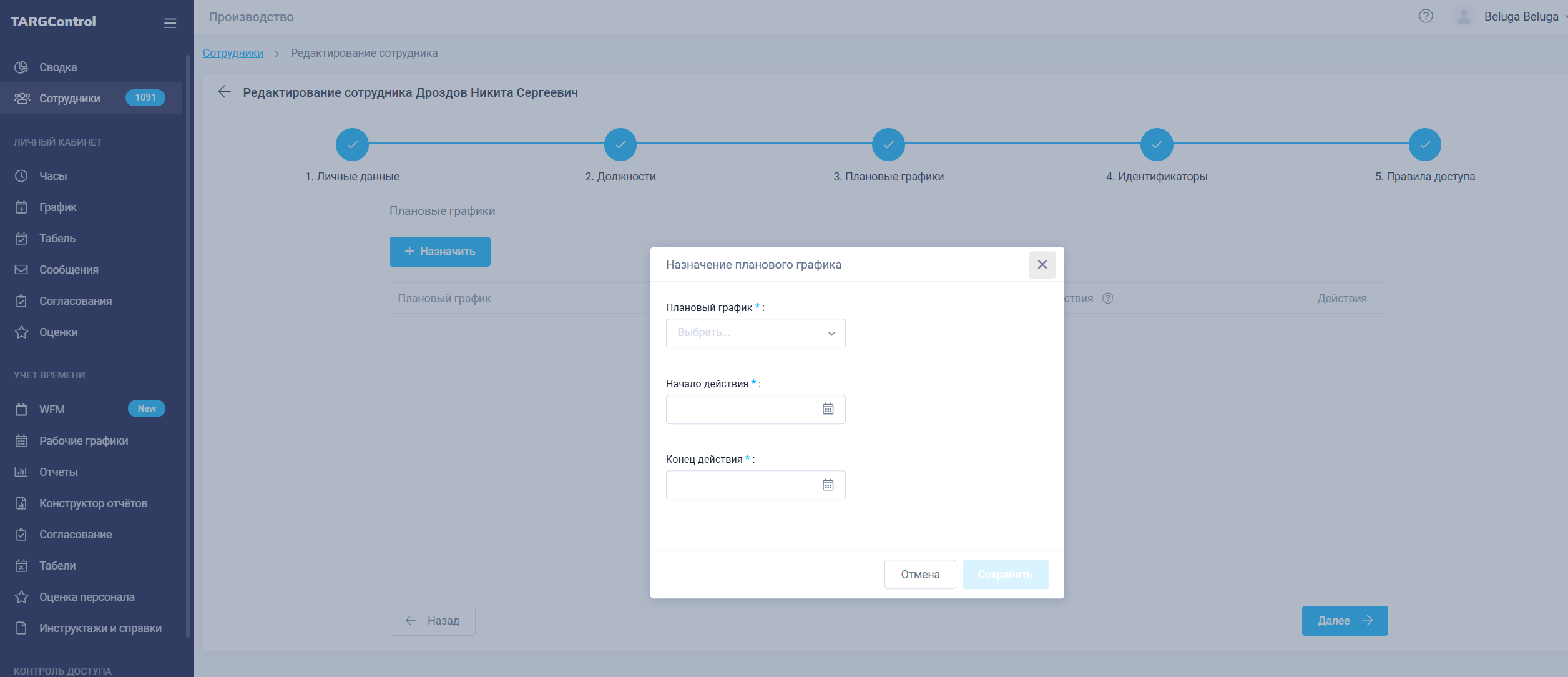The image size is (1568, 677).
Task: Open Часы in the sidebar
Action: 53,176
